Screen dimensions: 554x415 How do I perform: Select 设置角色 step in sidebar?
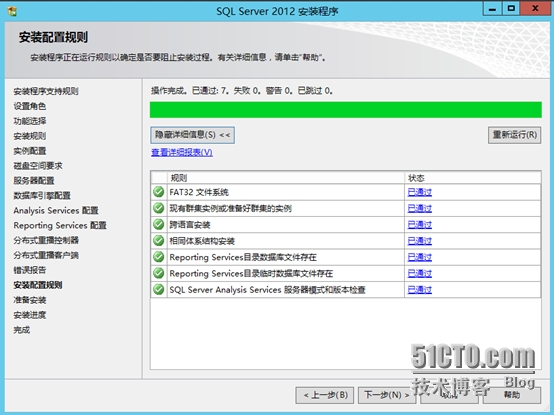coord(30,106)
